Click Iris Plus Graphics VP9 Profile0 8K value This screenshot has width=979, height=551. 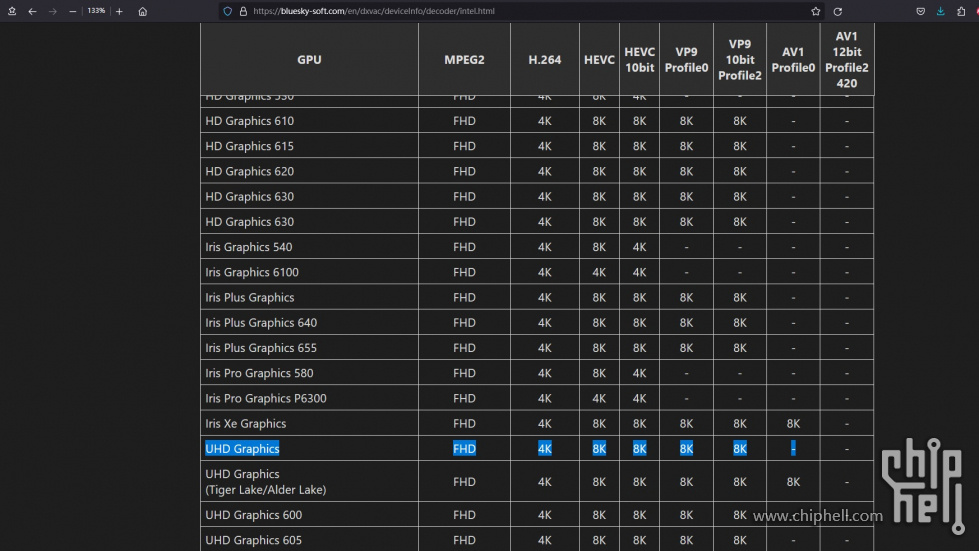click(686, 298)
